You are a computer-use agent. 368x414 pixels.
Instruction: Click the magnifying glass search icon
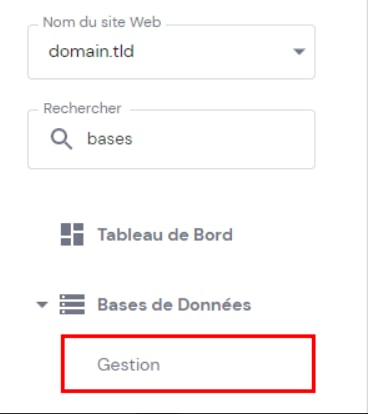61,139
